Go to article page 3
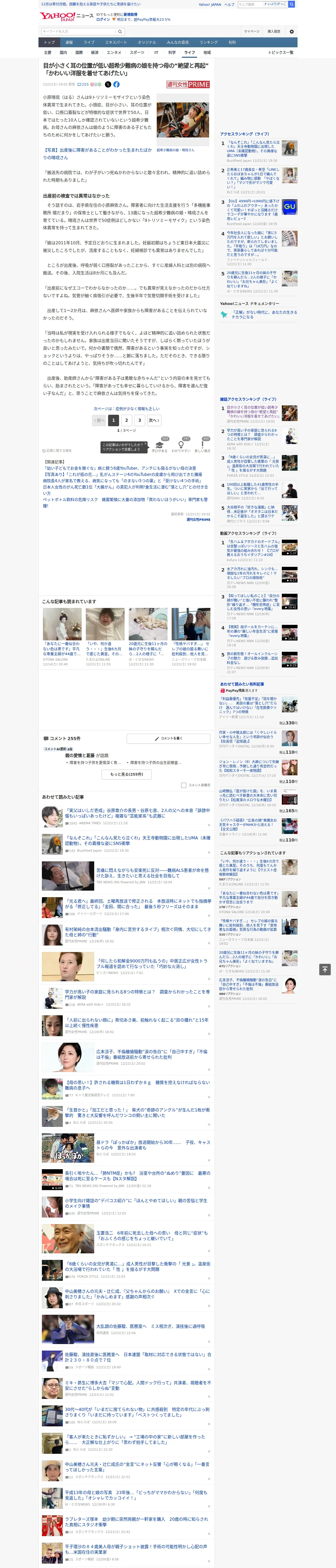The image size is (336, 1568). pyautogui.click(x=140, y=420)
